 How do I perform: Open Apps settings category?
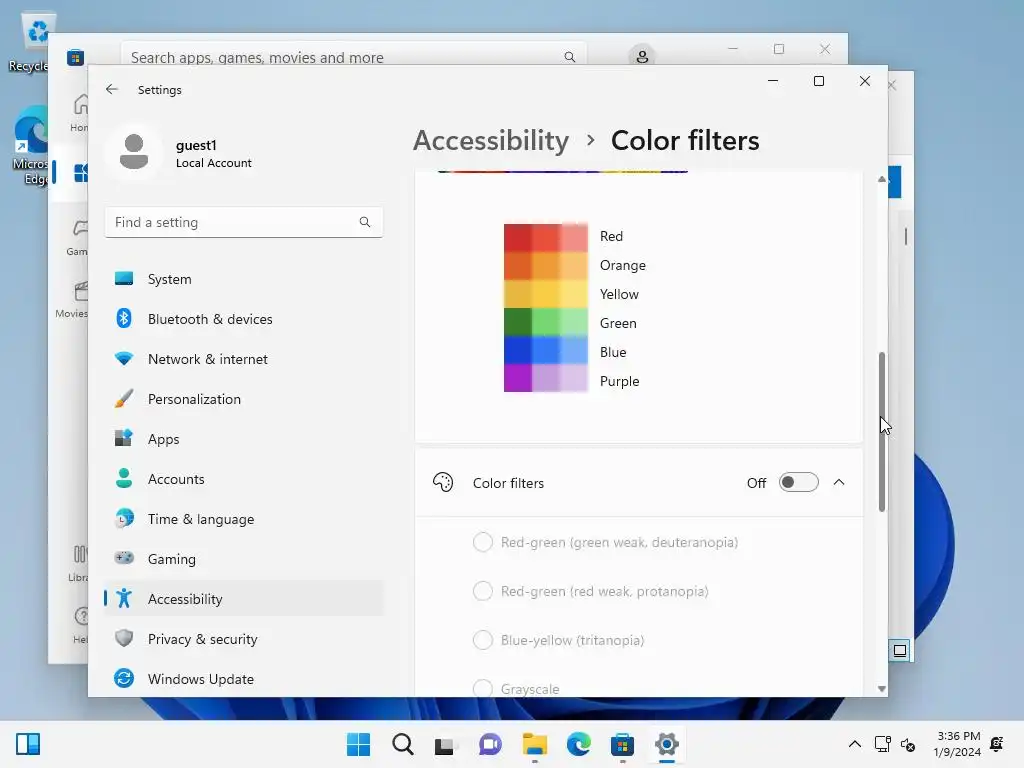[x=244, y=439]
